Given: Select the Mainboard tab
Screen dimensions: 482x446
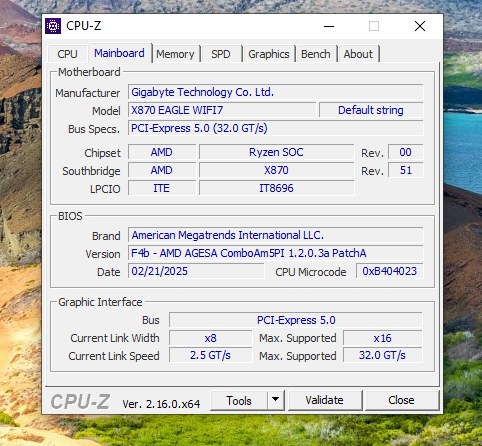Looking at the screenshot, I should (x=120, y=53).
